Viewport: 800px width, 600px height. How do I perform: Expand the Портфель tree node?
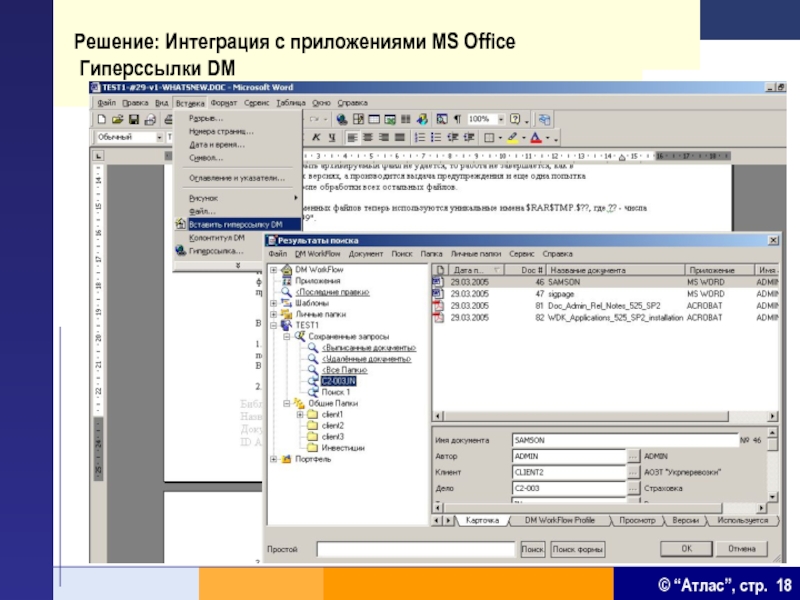click(273, 460)
